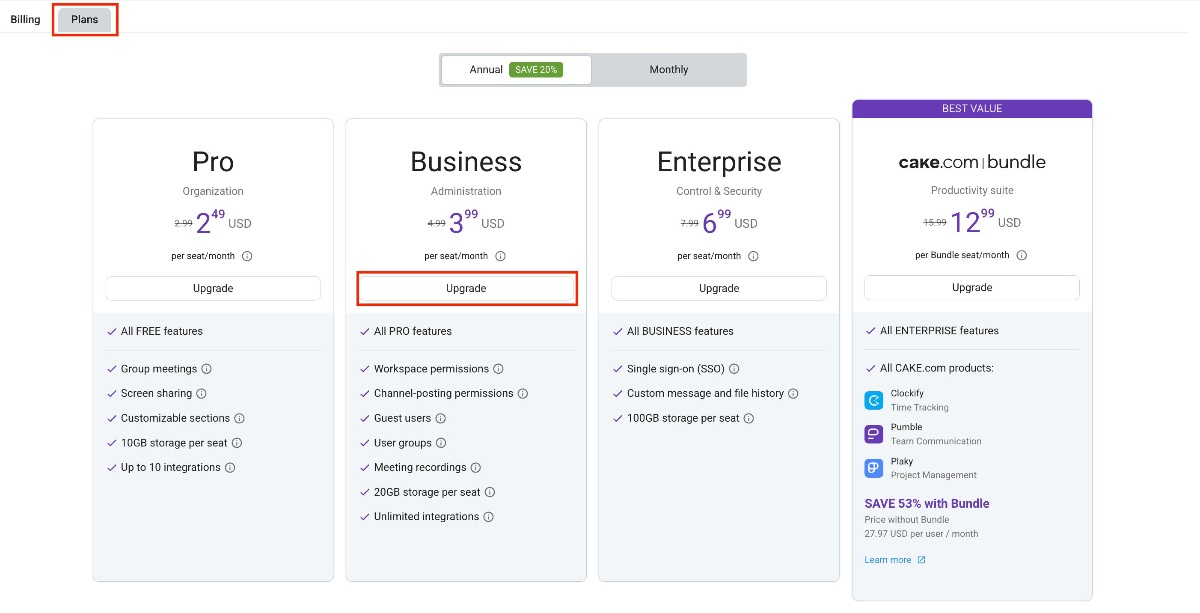Show info for Workspace permissions
1200x613 pixels.
point(498,369)
